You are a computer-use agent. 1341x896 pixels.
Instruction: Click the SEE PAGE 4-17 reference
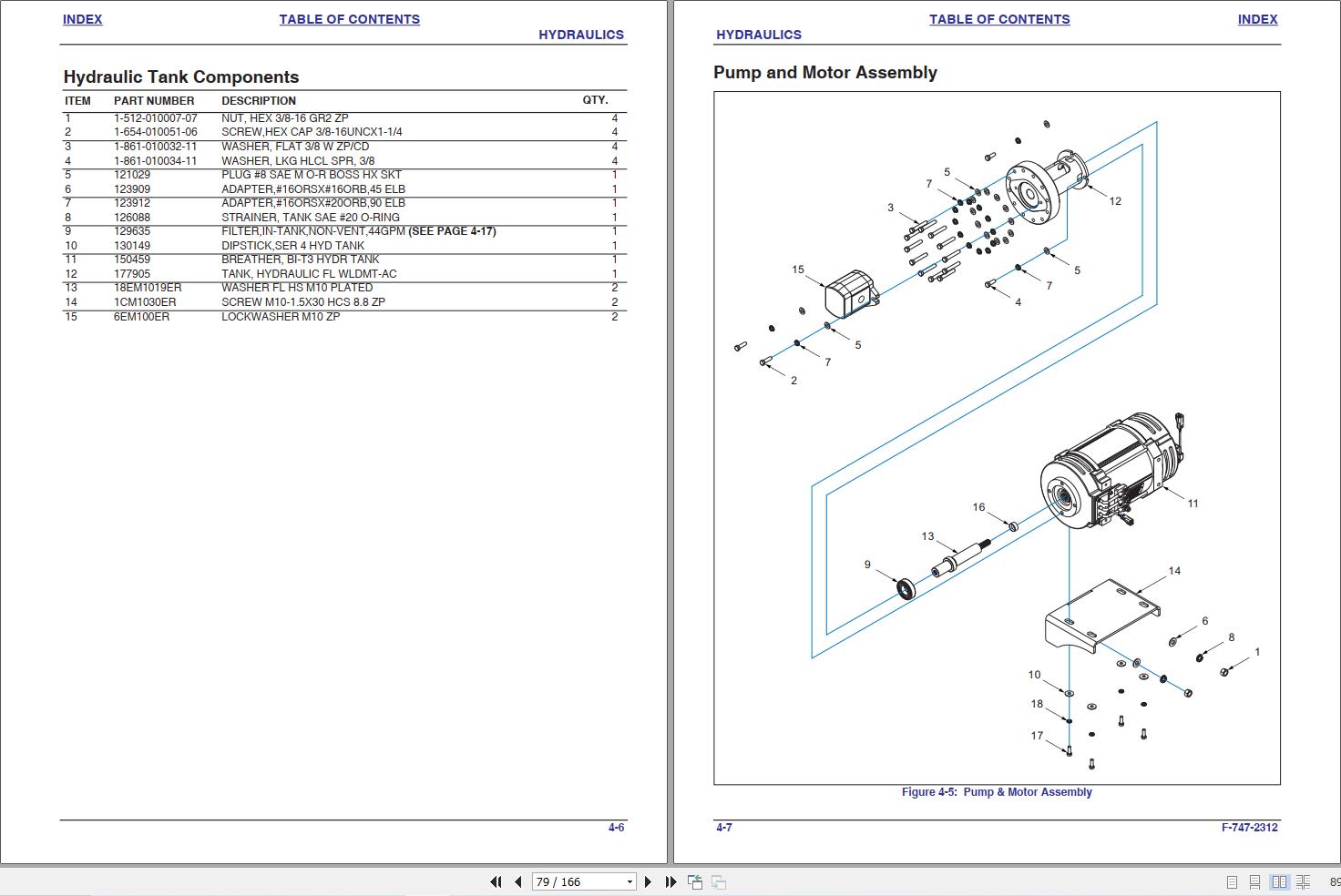coord(452,231)
